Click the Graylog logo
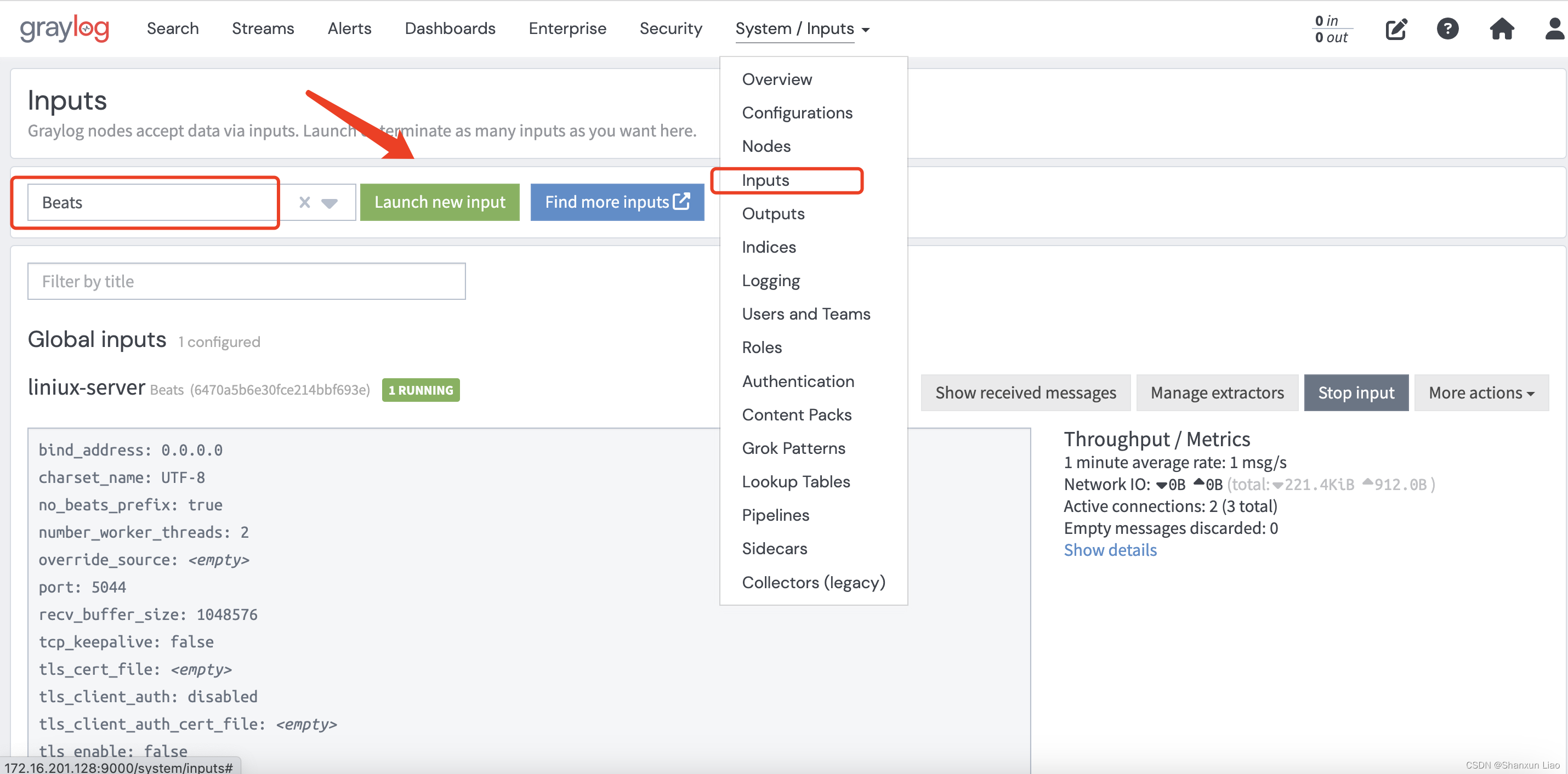Image resolution: width=1568 pixels, height=774 pixels. (65, 29)
